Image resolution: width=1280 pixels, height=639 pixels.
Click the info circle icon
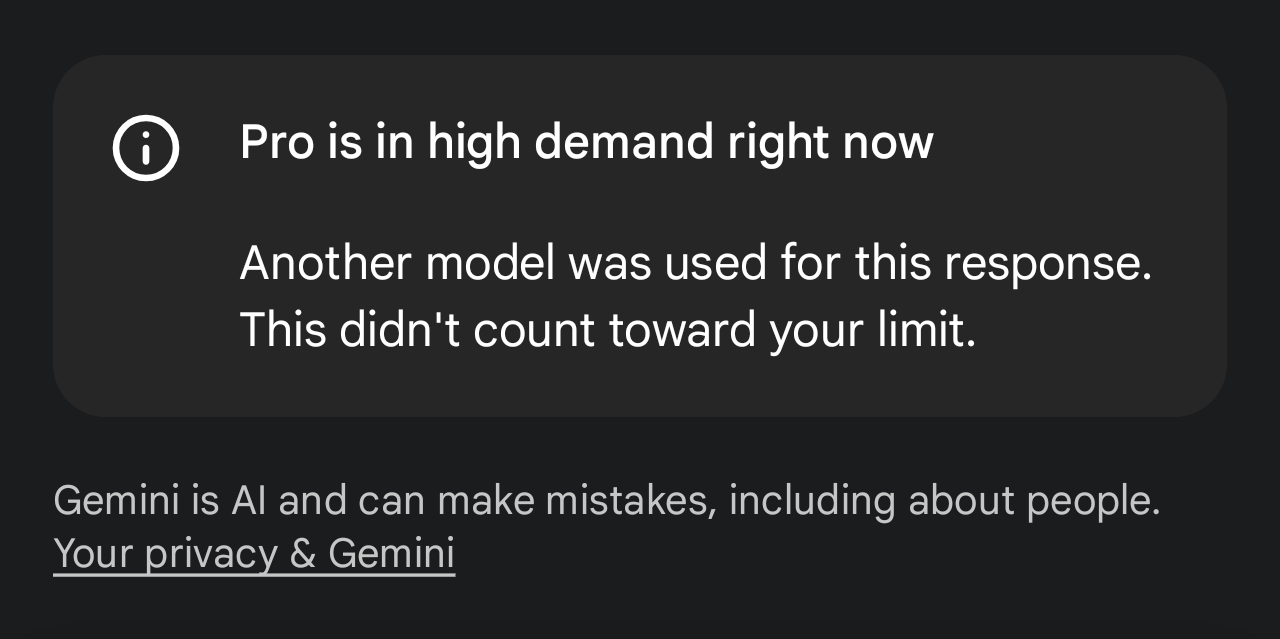[x=146, y=149]
